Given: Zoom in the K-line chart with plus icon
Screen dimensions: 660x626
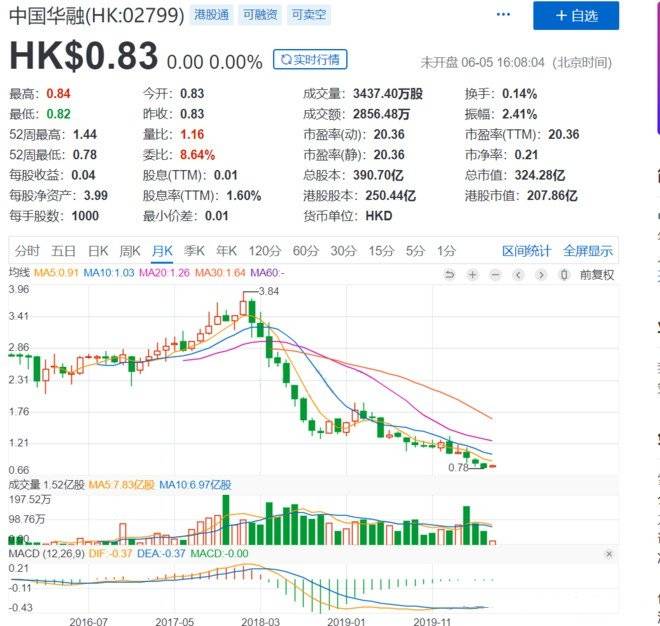Looking at the screenshot, I should pyautogui.click(x=472, y=275).
